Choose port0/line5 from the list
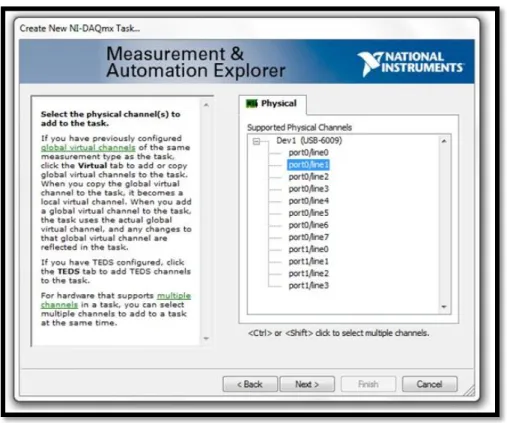The image size is (507, 423). (308, 213)
